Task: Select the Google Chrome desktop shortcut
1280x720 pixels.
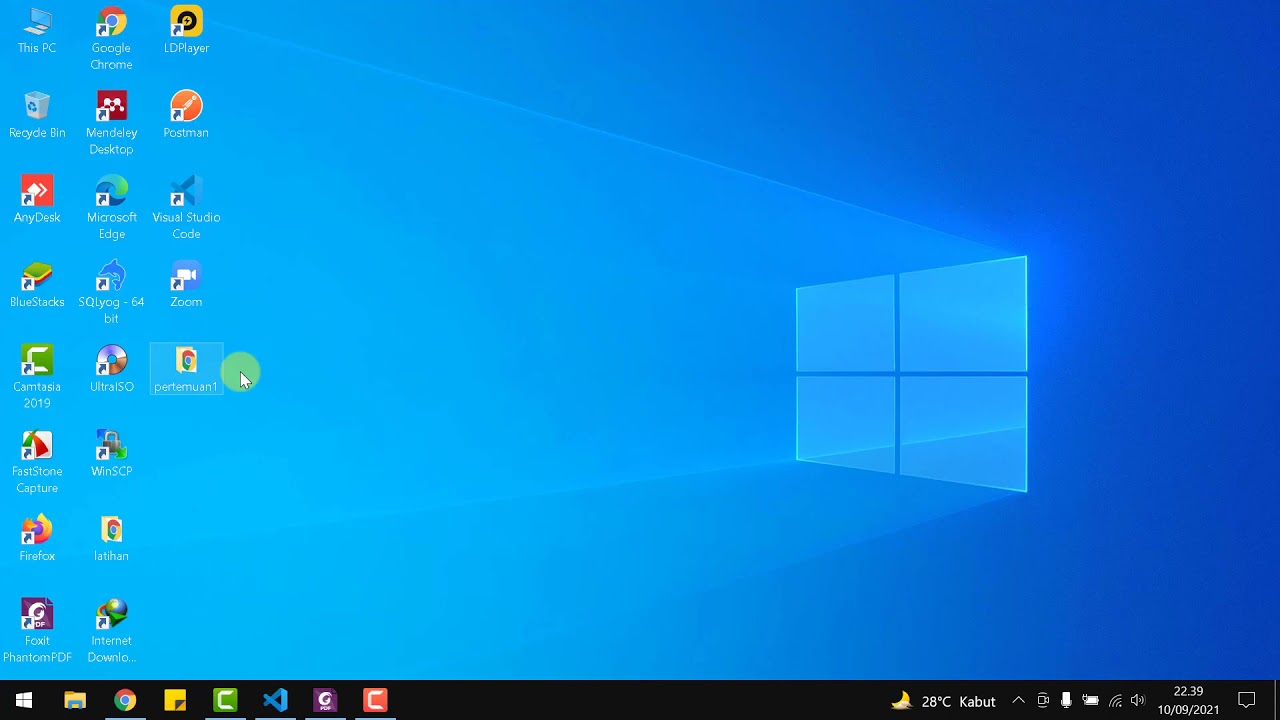Action: pyautogui.click(x=111, y=39)
